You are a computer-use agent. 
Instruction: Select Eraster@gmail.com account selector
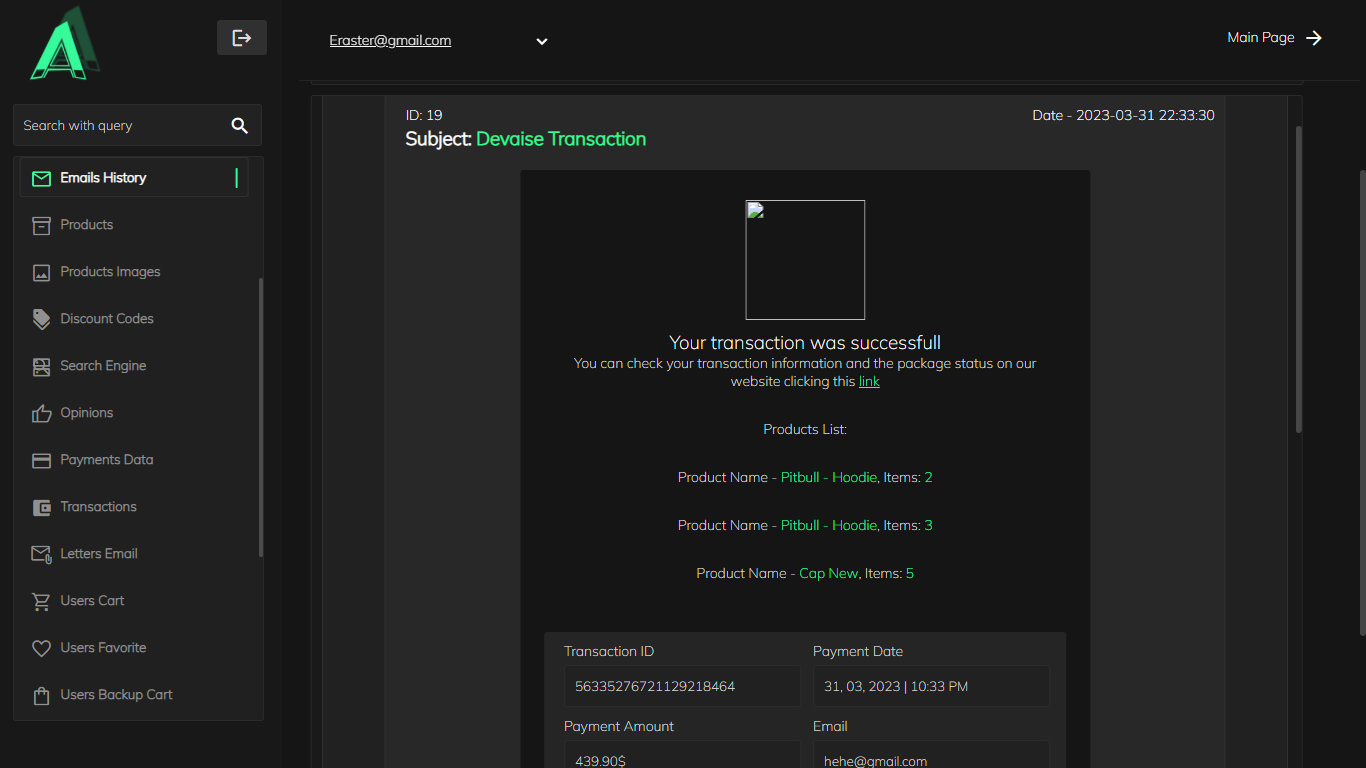click(x=390, y=41)
